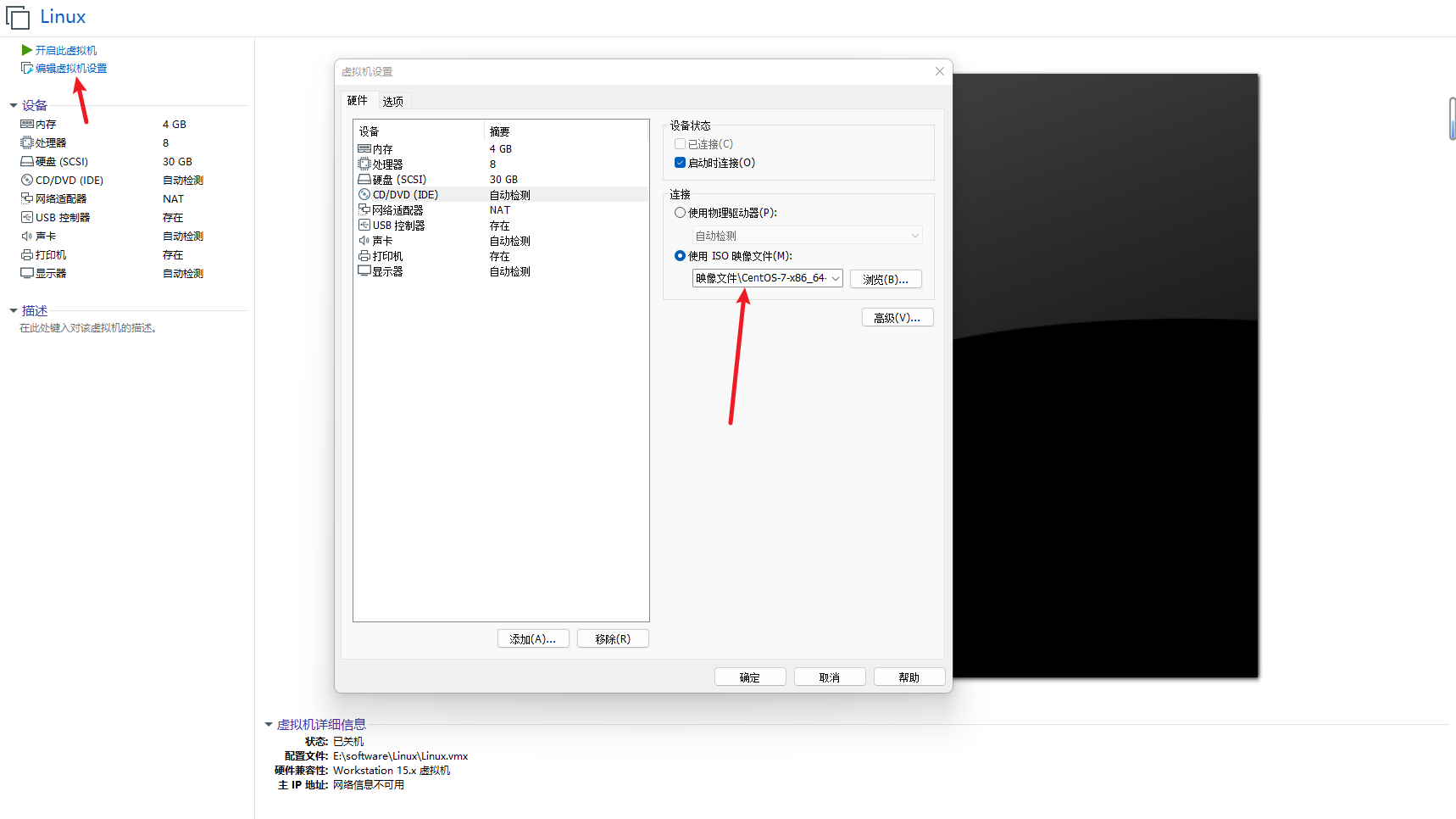Click the description text placeholder area
The height and width of the screenshot is (819, 1456).
tap(89, 328)
